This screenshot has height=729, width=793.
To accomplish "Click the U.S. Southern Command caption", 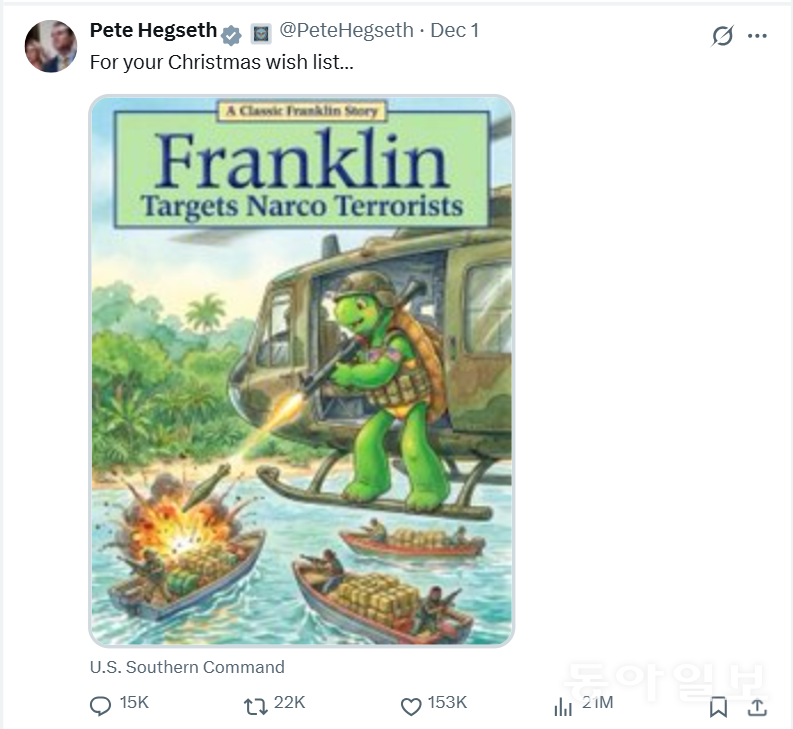I will point(187,667).
